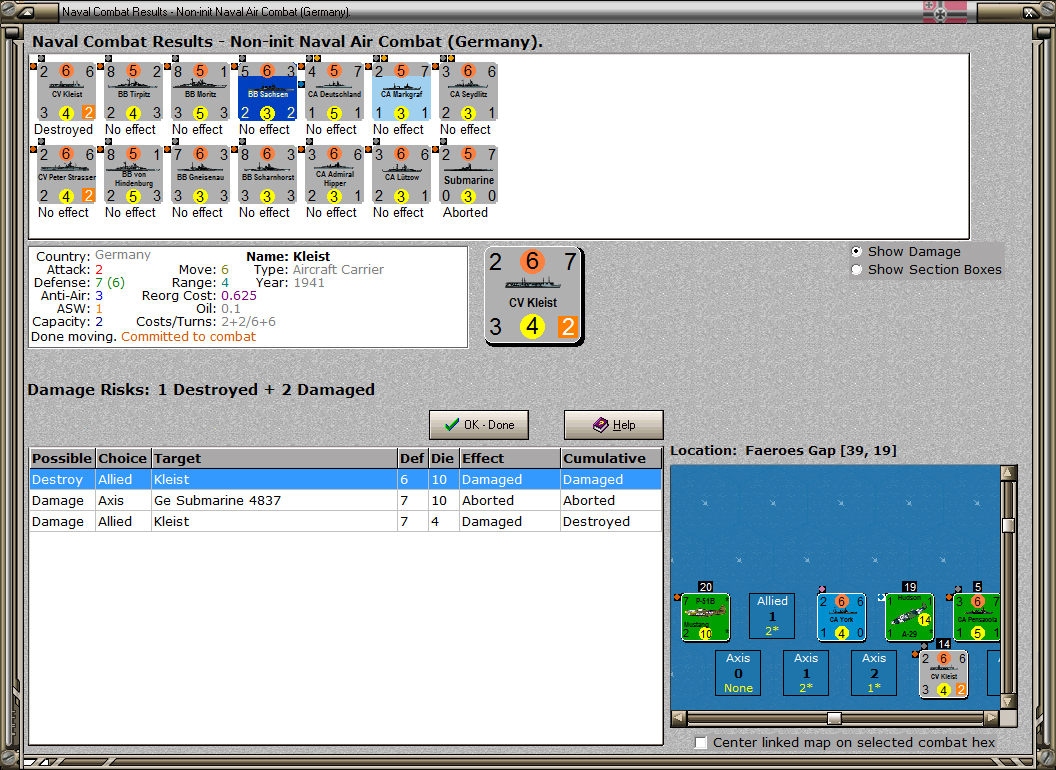Select the CA Lützow ship counter
1056x770 pixels.
[401, 174]
